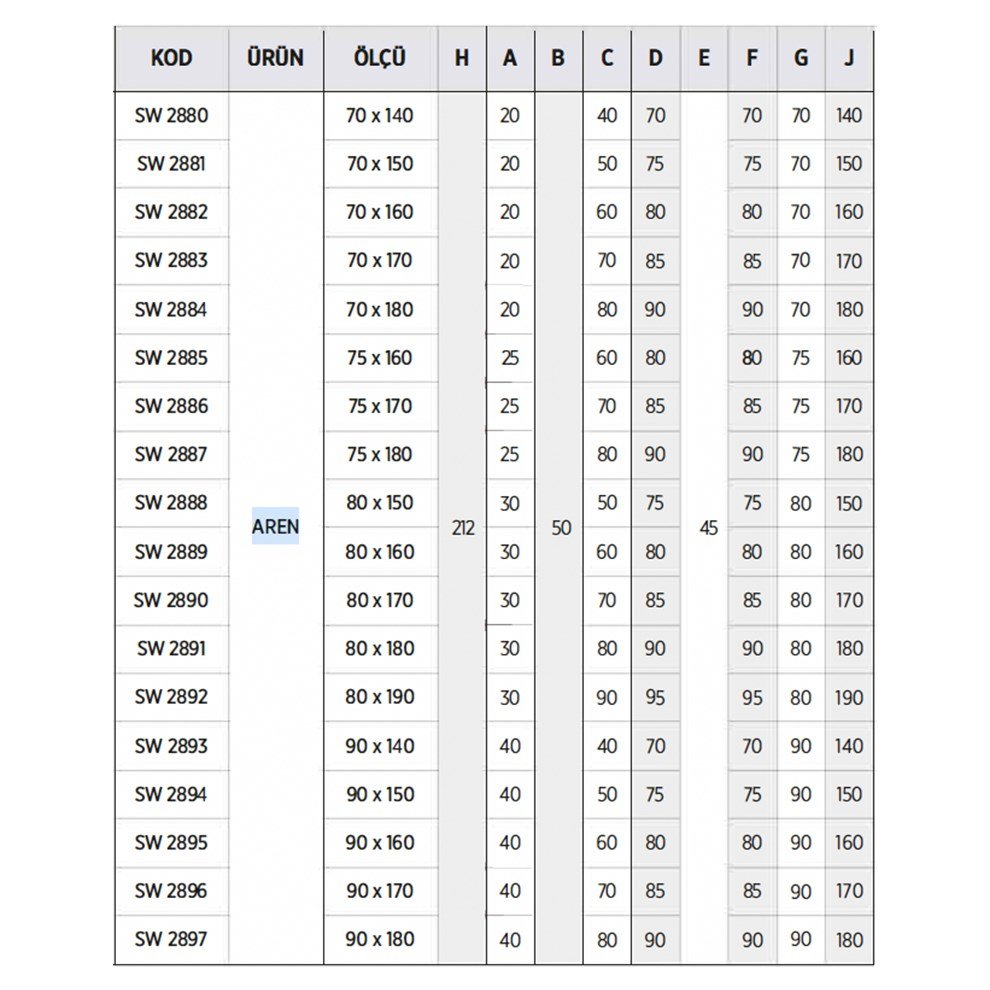Click the ÖLÇÜ column header

(380, 58)
